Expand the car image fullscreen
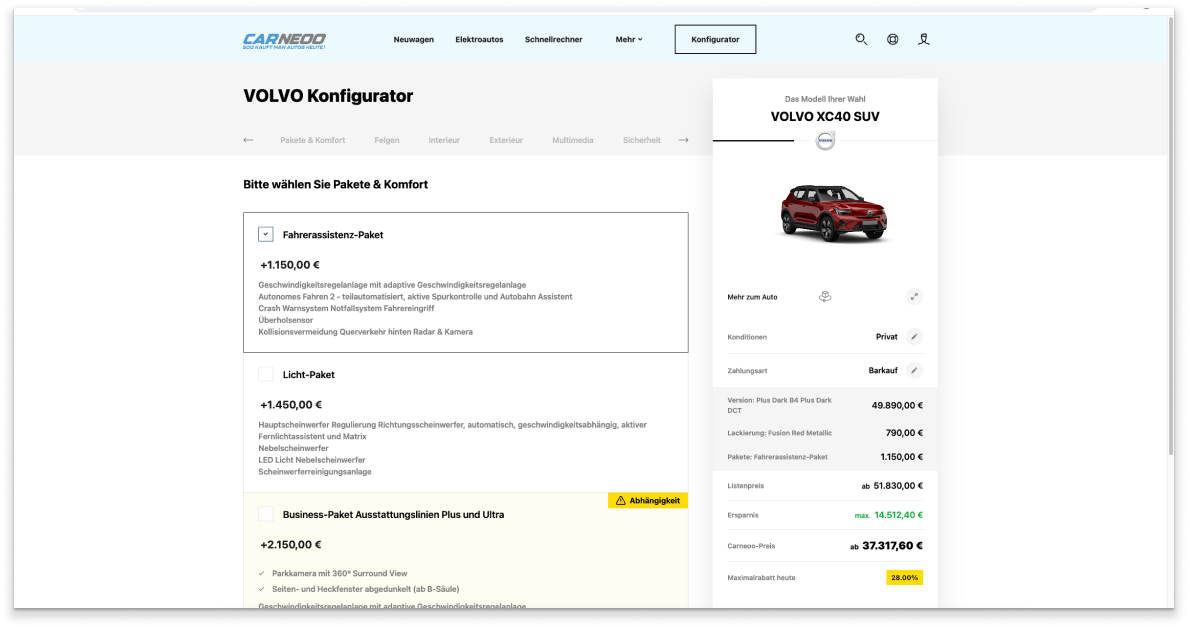Viewport: 1188px width, 628px height. click(x=914, y=297)
